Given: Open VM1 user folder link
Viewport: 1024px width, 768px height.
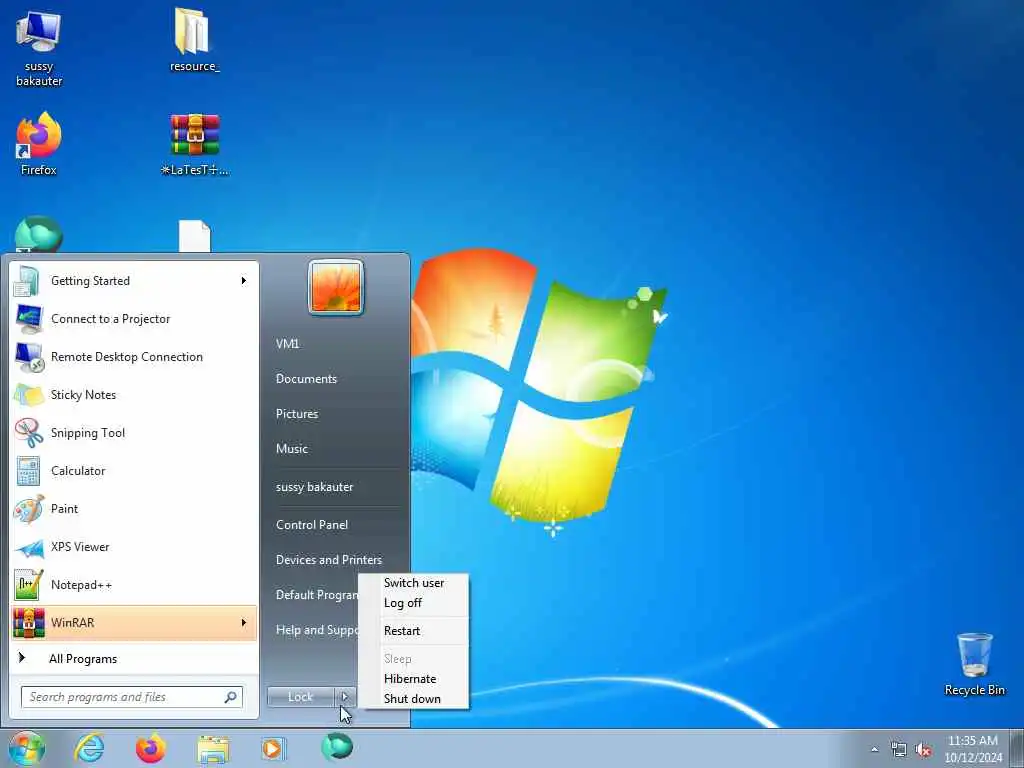Looking at the screenshot, I should pos(287,344).
